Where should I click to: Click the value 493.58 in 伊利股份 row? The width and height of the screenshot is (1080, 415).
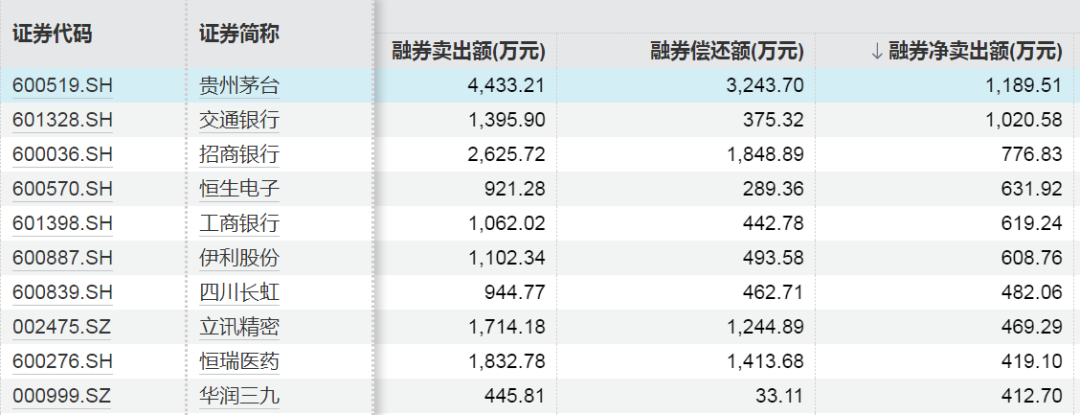pyautogui.click(x=773, y=258)
